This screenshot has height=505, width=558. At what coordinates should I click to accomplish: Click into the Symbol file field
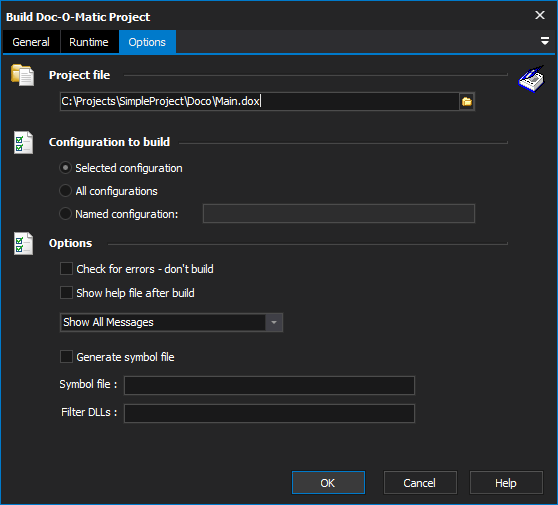point(269,385)
